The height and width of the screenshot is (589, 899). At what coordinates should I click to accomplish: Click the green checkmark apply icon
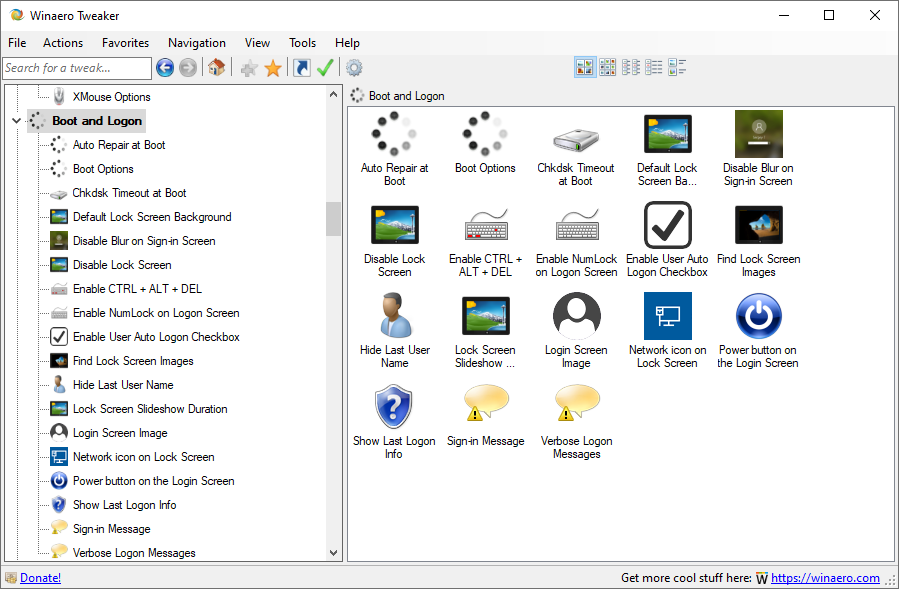click(x=325, y=68)
